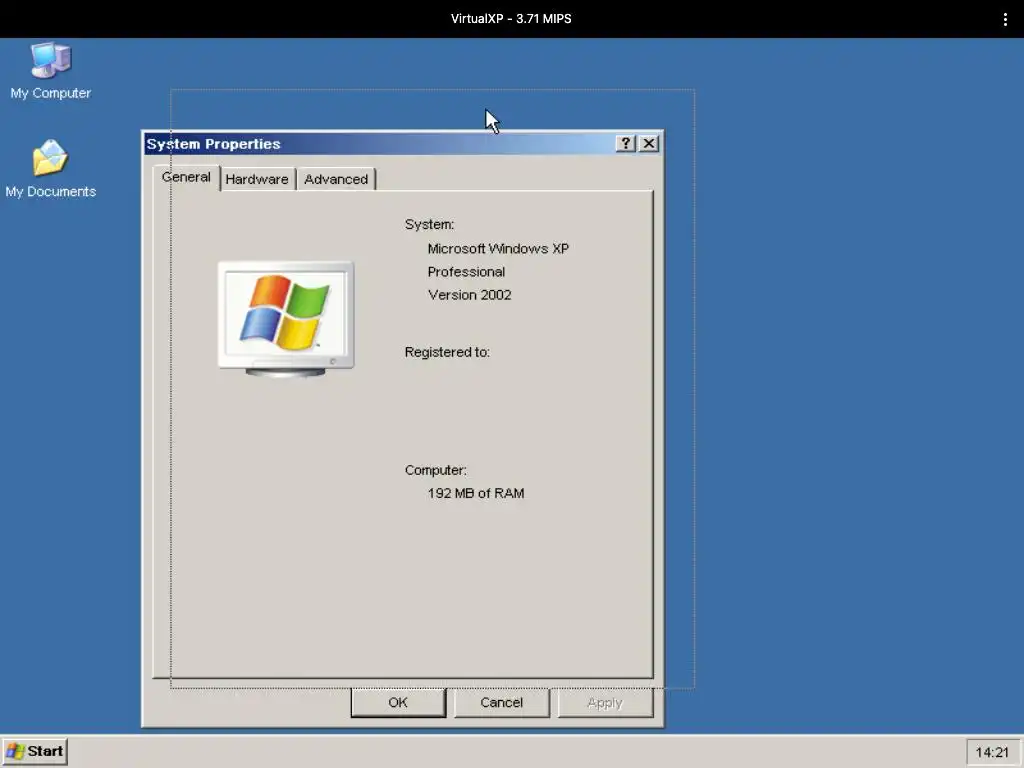The height and width of the screenshot is (768, 1024).
Task: Click the 14:21 taskbar clock
Action: coord(992,752)
